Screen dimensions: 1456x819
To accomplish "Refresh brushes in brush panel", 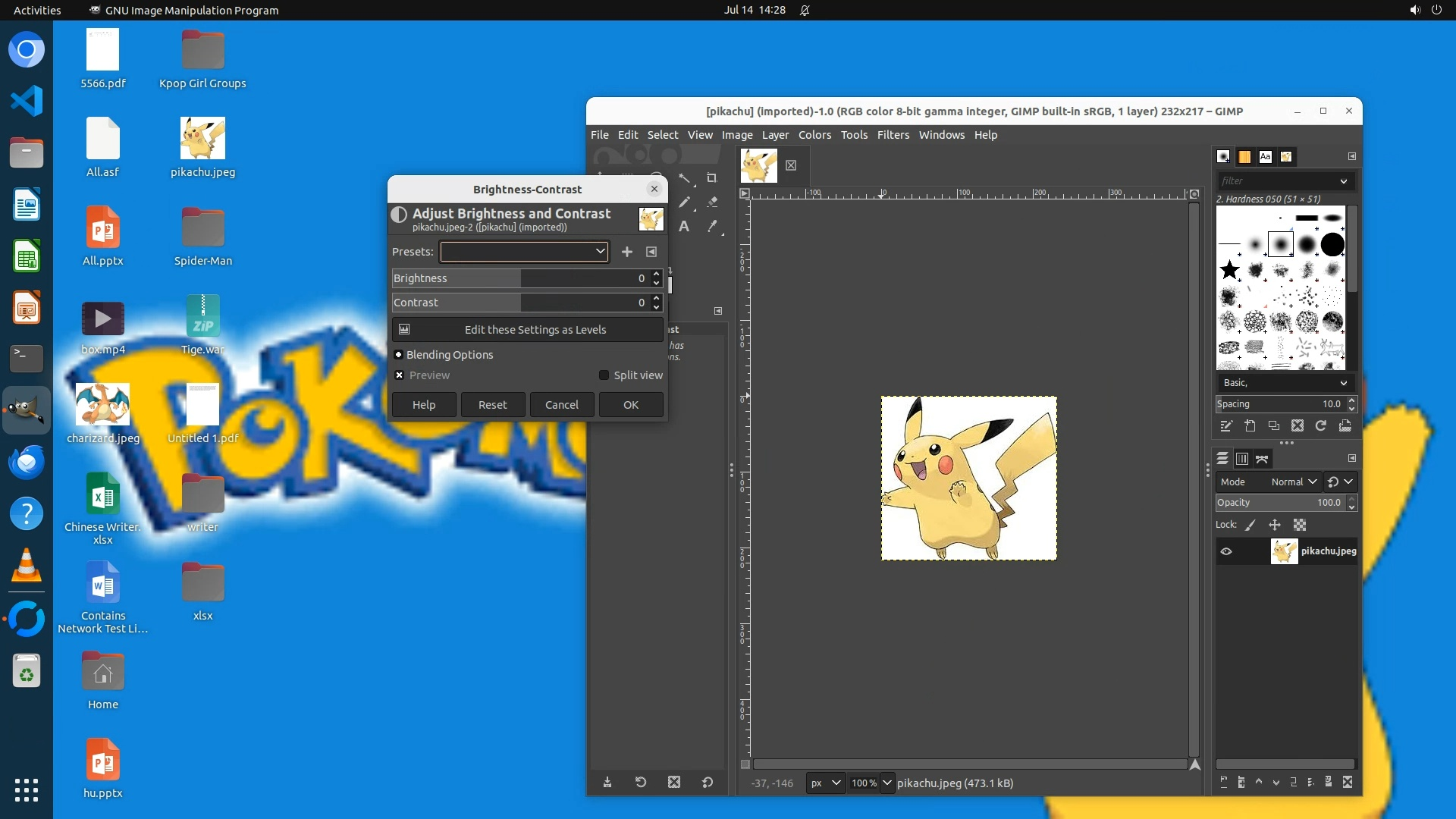I will [1320, 426].
